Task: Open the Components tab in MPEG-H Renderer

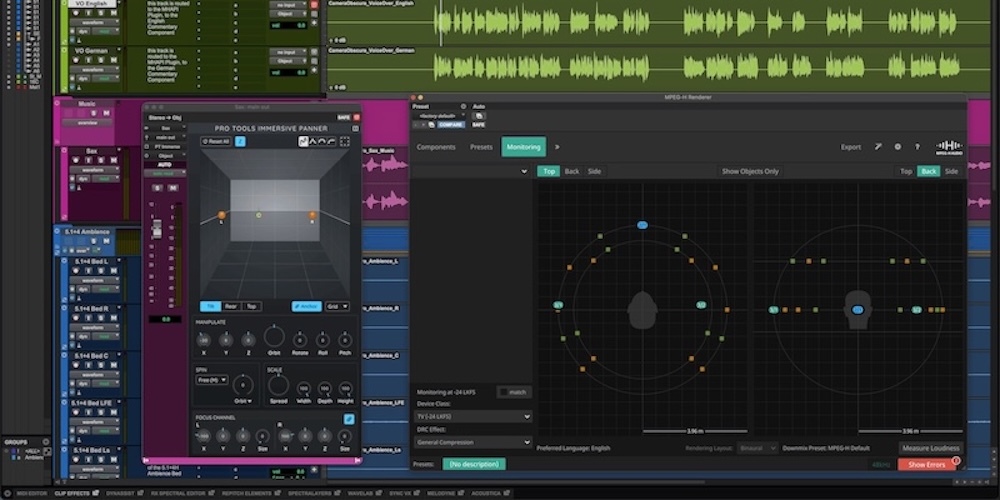Action: point(436,147)
